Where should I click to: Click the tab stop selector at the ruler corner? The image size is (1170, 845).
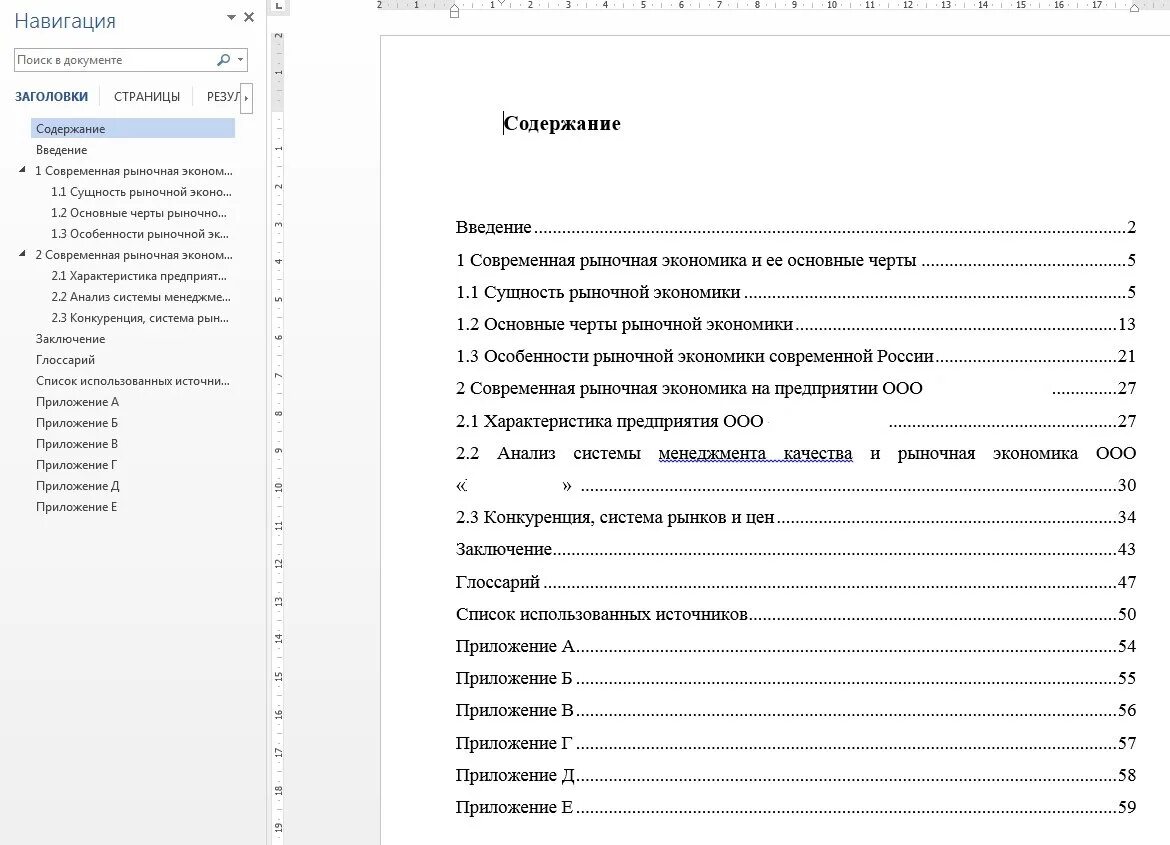pos(278,6)
